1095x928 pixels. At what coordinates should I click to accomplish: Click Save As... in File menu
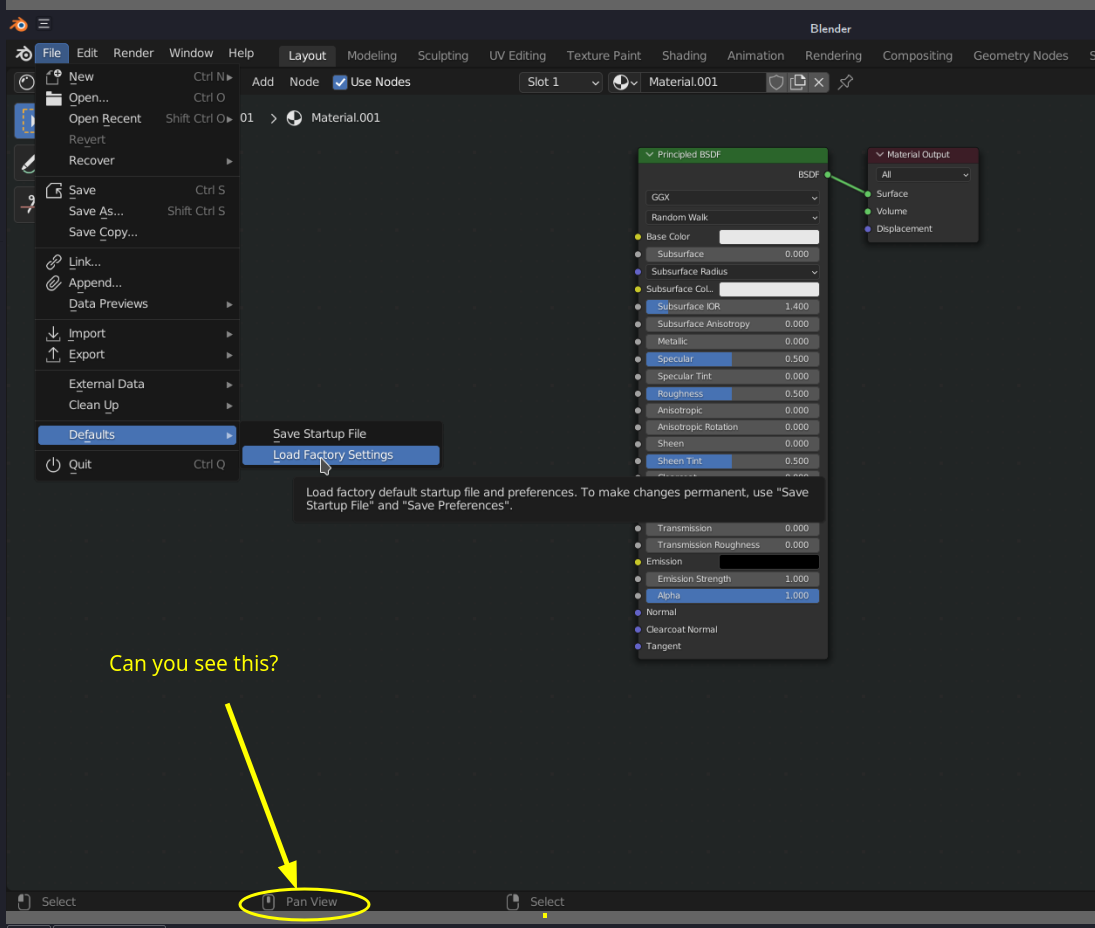138,212
